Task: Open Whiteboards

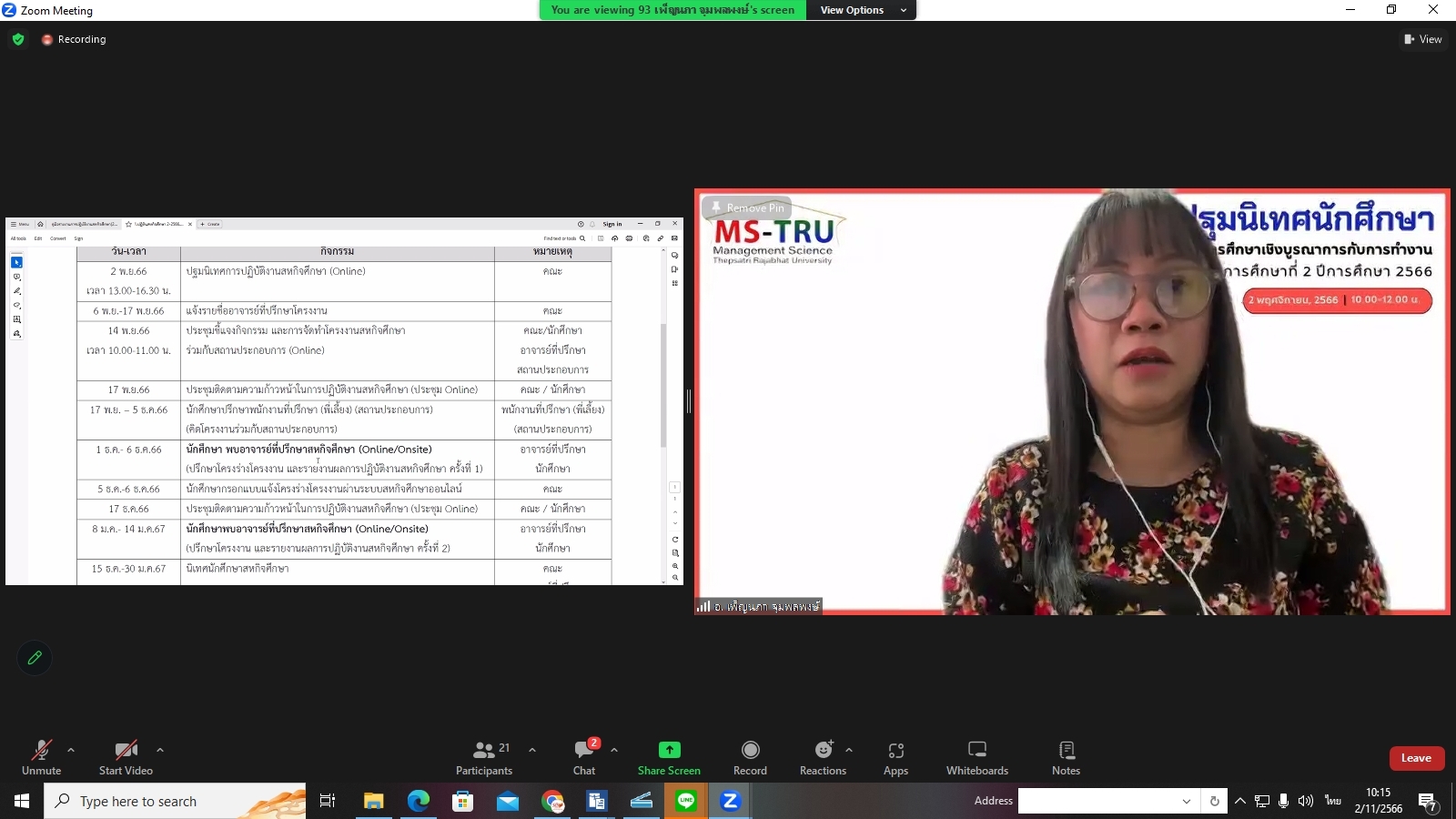Action: click(x=976, y=757)
